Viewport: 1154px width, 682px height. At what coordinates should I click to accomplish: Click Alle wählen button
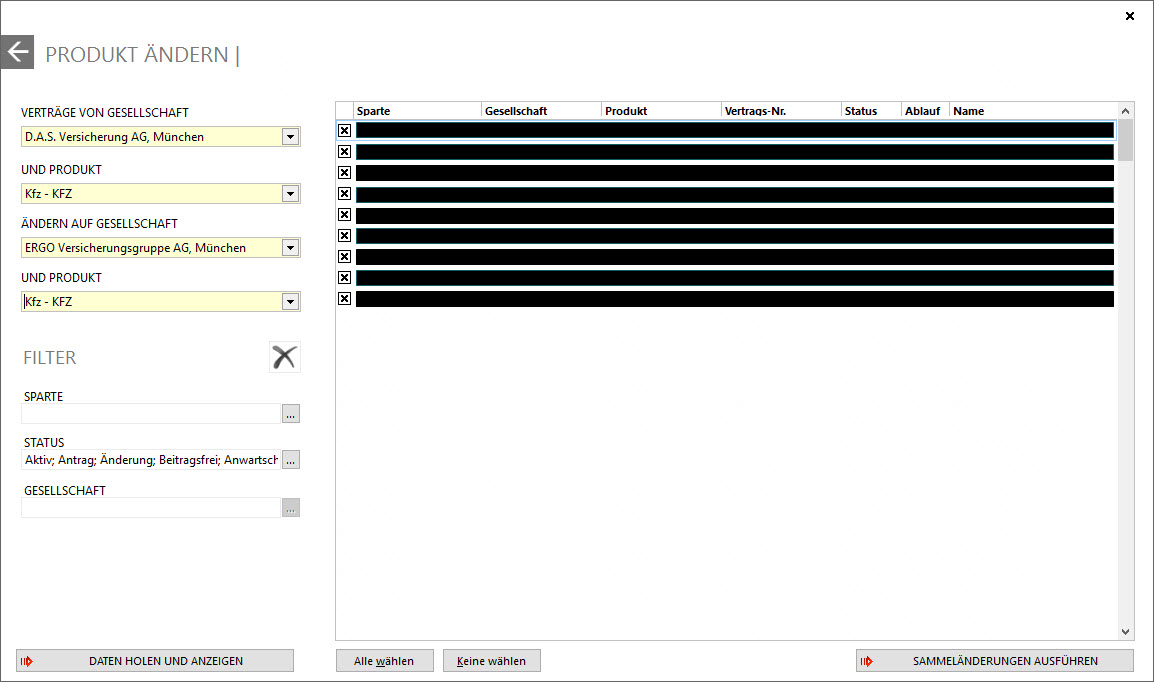click(385, 661)
